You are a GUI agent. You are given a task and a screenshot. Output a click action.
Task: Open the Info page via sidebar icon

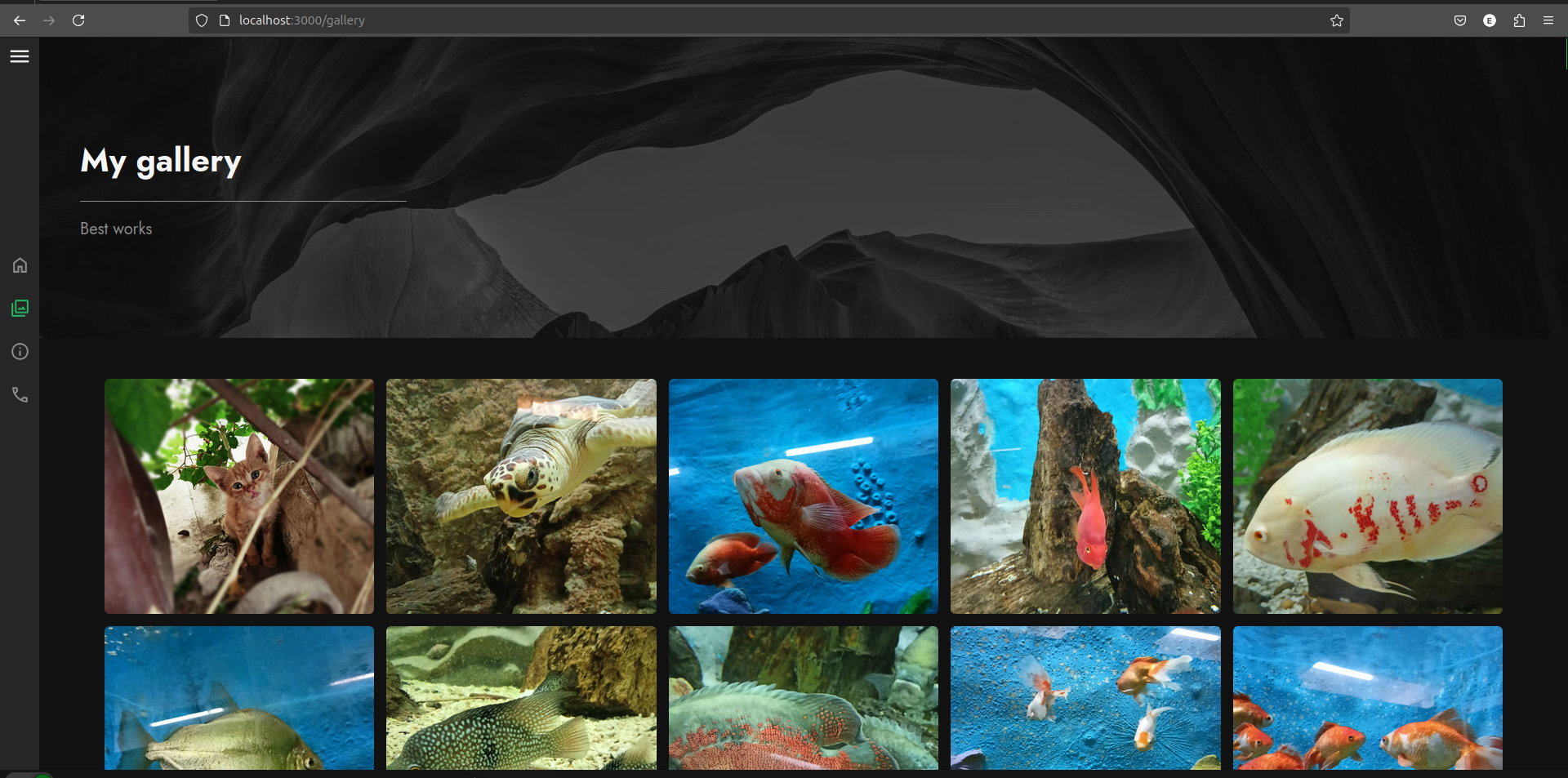click(19, 351)
